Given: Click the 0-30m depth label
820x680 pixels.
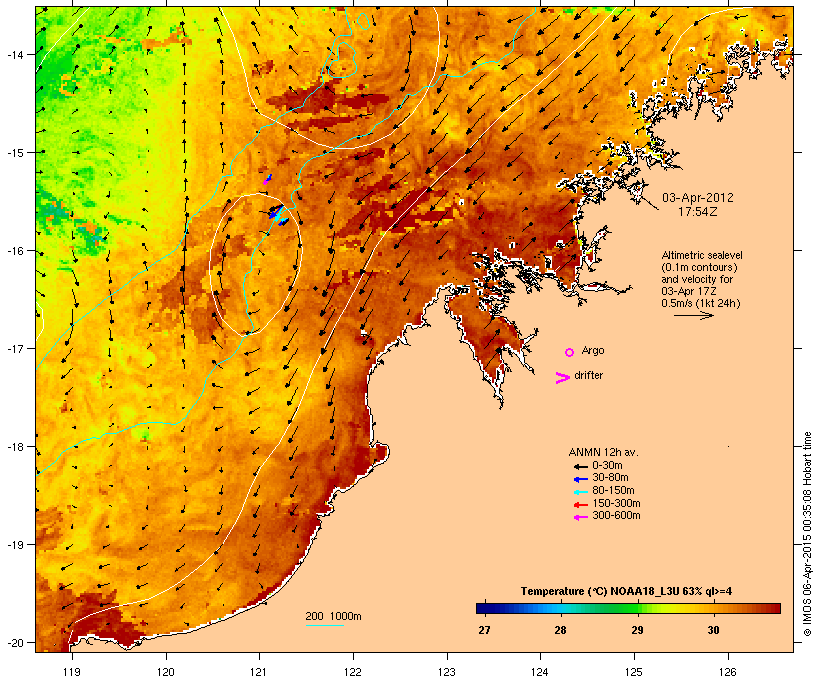Looking at the screenshot, I should coord(607,466).
